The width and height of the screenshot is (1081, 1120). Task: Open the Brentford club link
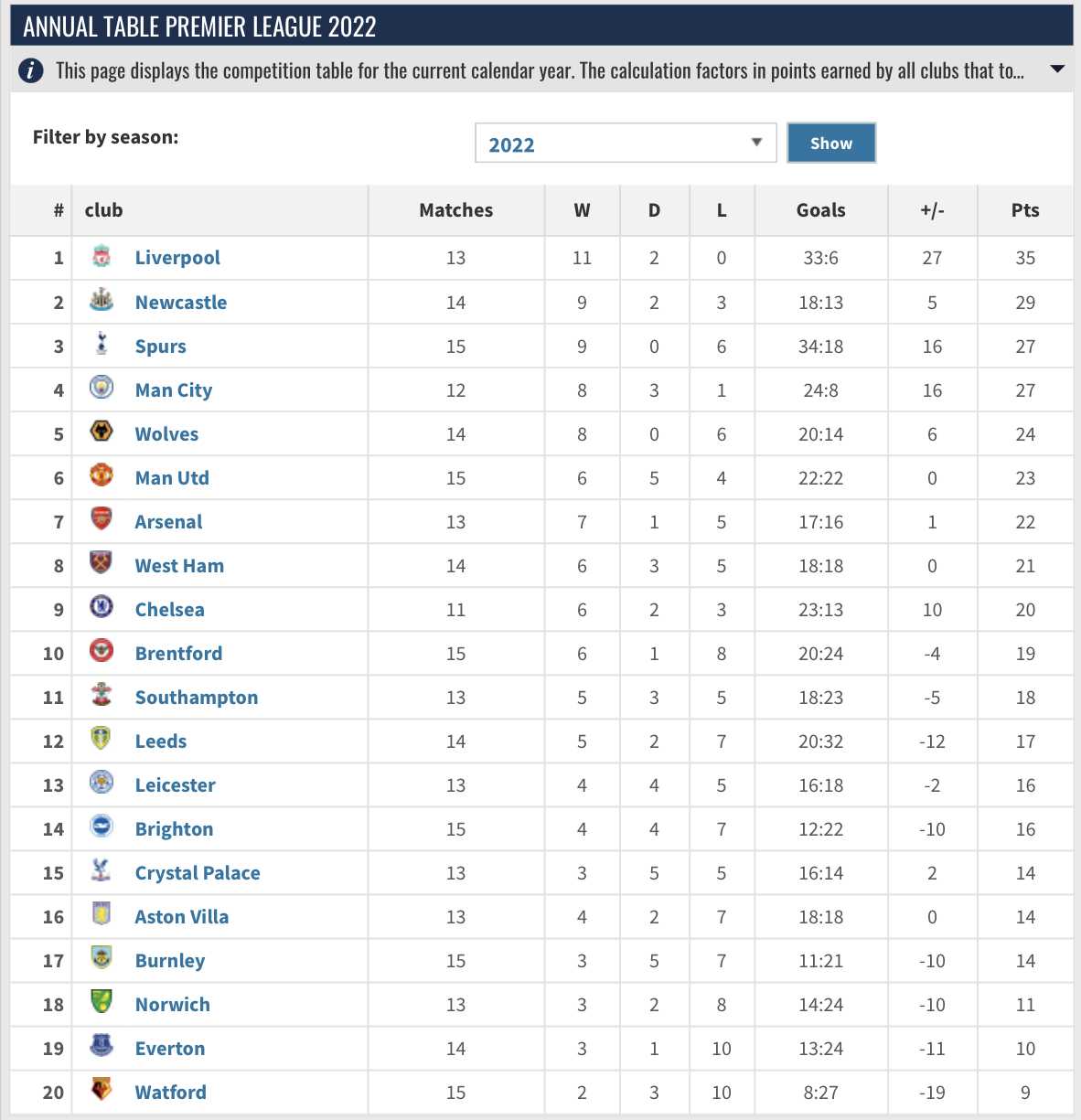178,654
